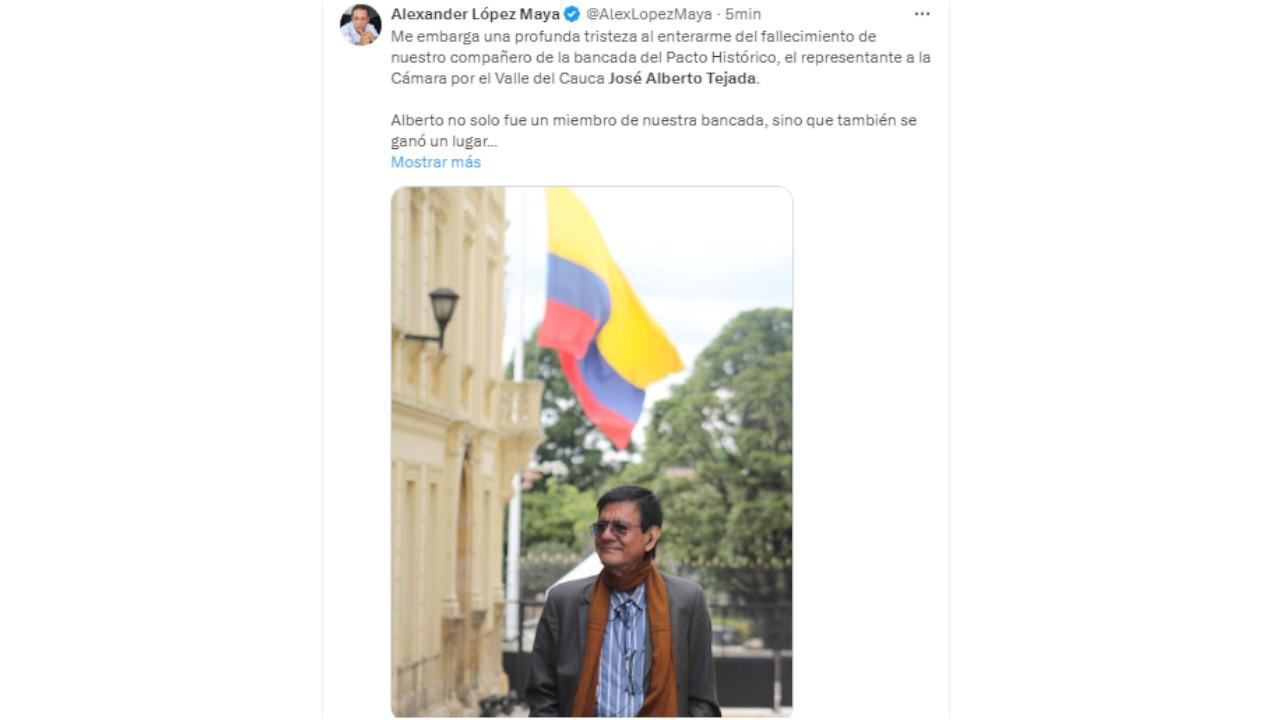Click Alexander López Maya's profile avatar
Viewport: 1280px width, 720px height.
coord(360,24)
